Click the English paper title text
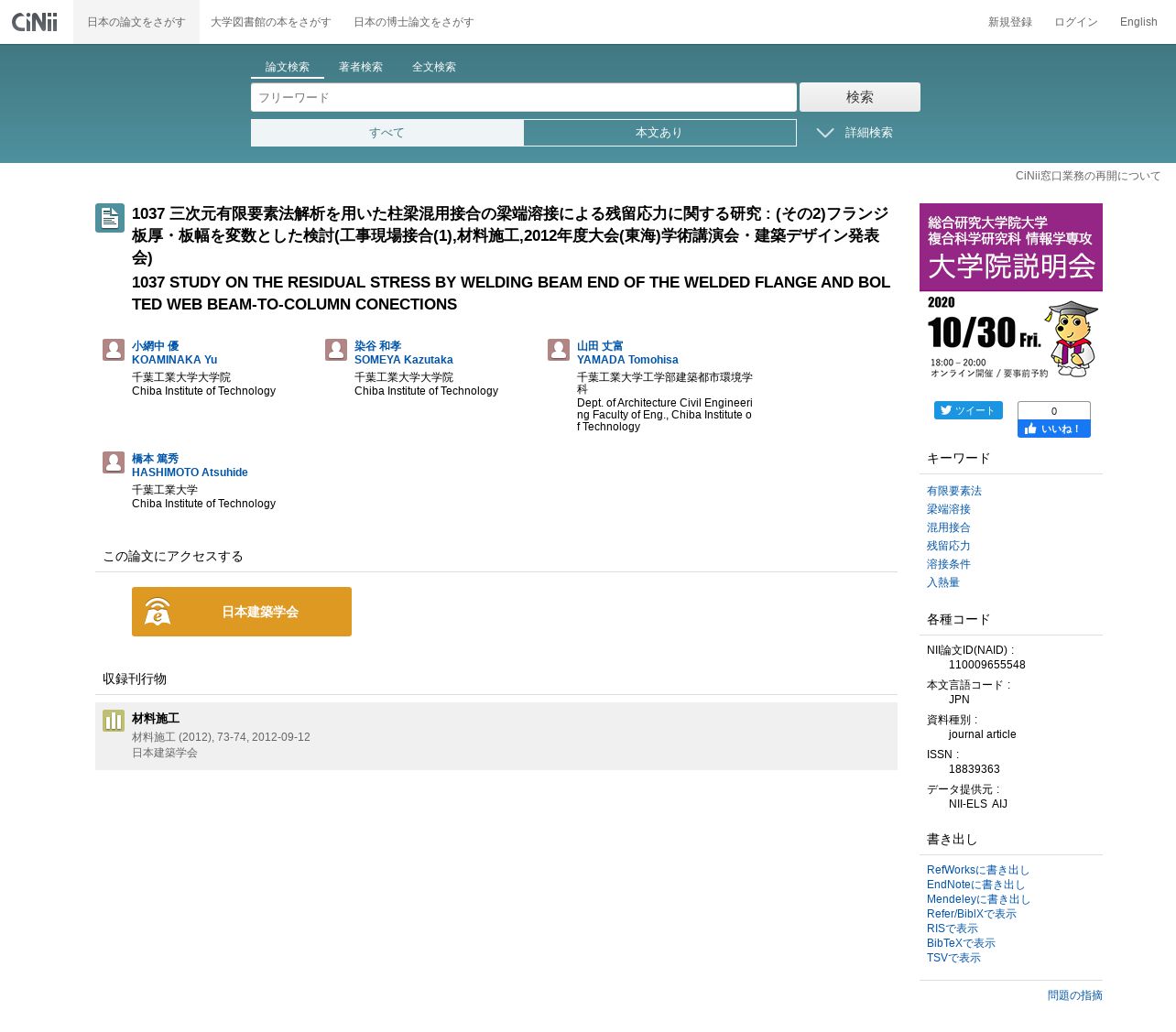 (511, 293)
